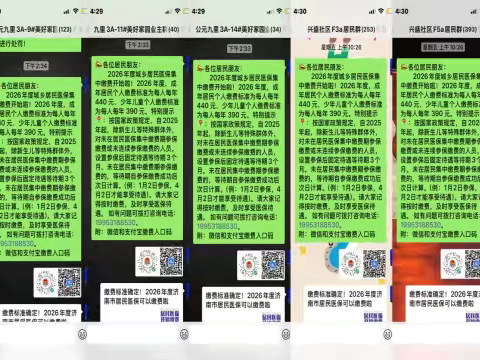480x362 pixels.
Task: Open emoji picker in the F3a居民群 chat
Action: 387,334
